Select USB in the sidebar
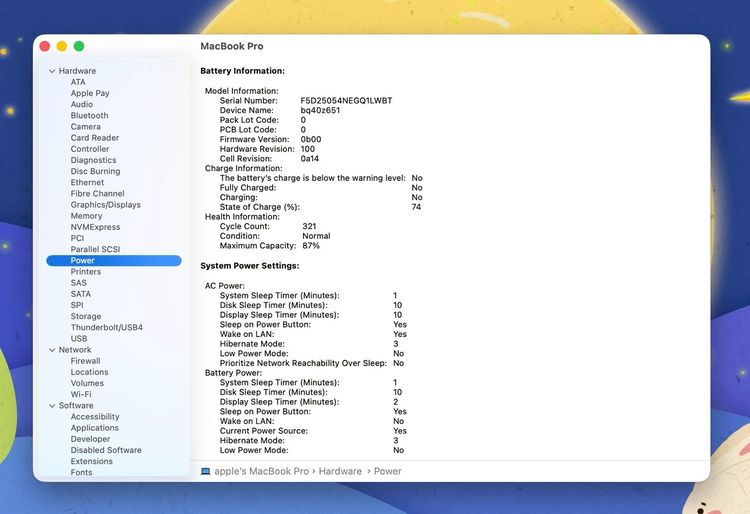The height and width of the screenshot is (514, 750). click(79, 339)
